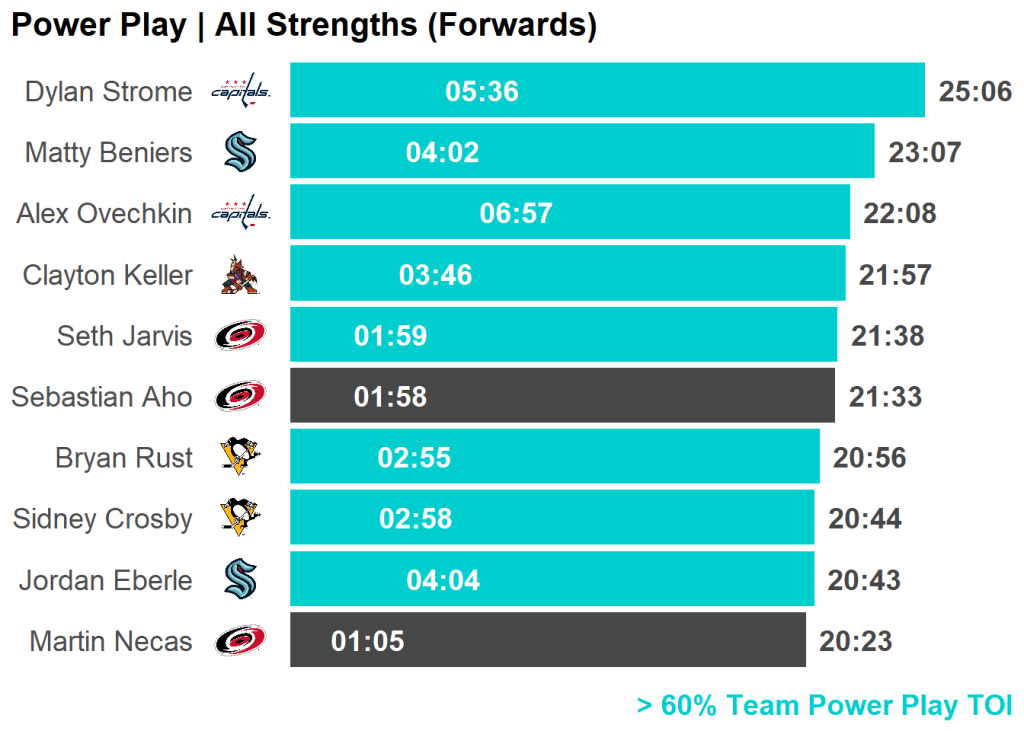Image resolution: width=1024 pixels, height=731 pixels.
Task: Select the Kraken logo next to Matty Beniers
Action: coord(240,152)
